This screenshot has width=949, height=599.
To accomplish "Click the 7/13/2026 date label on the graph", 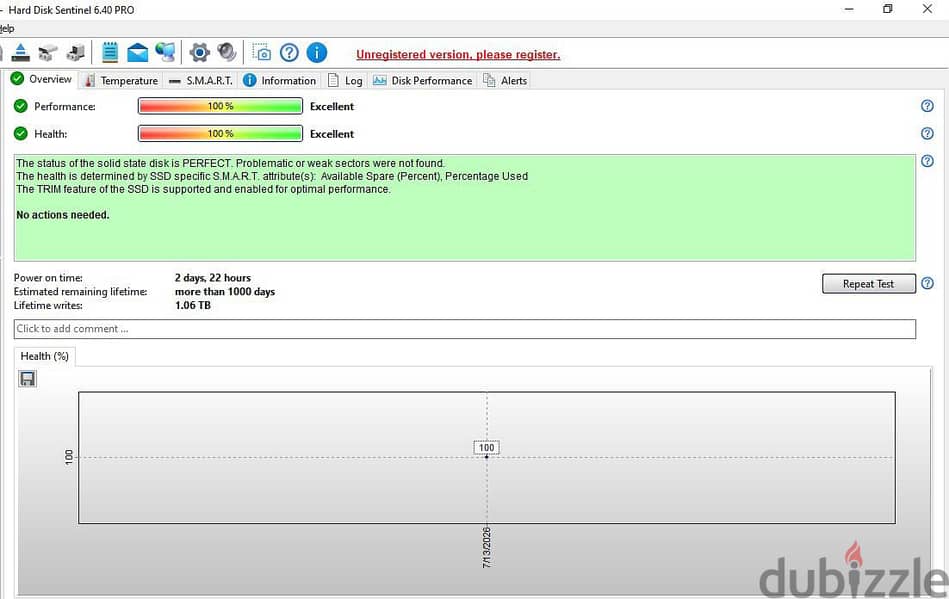I will click(x=487, y=548).
